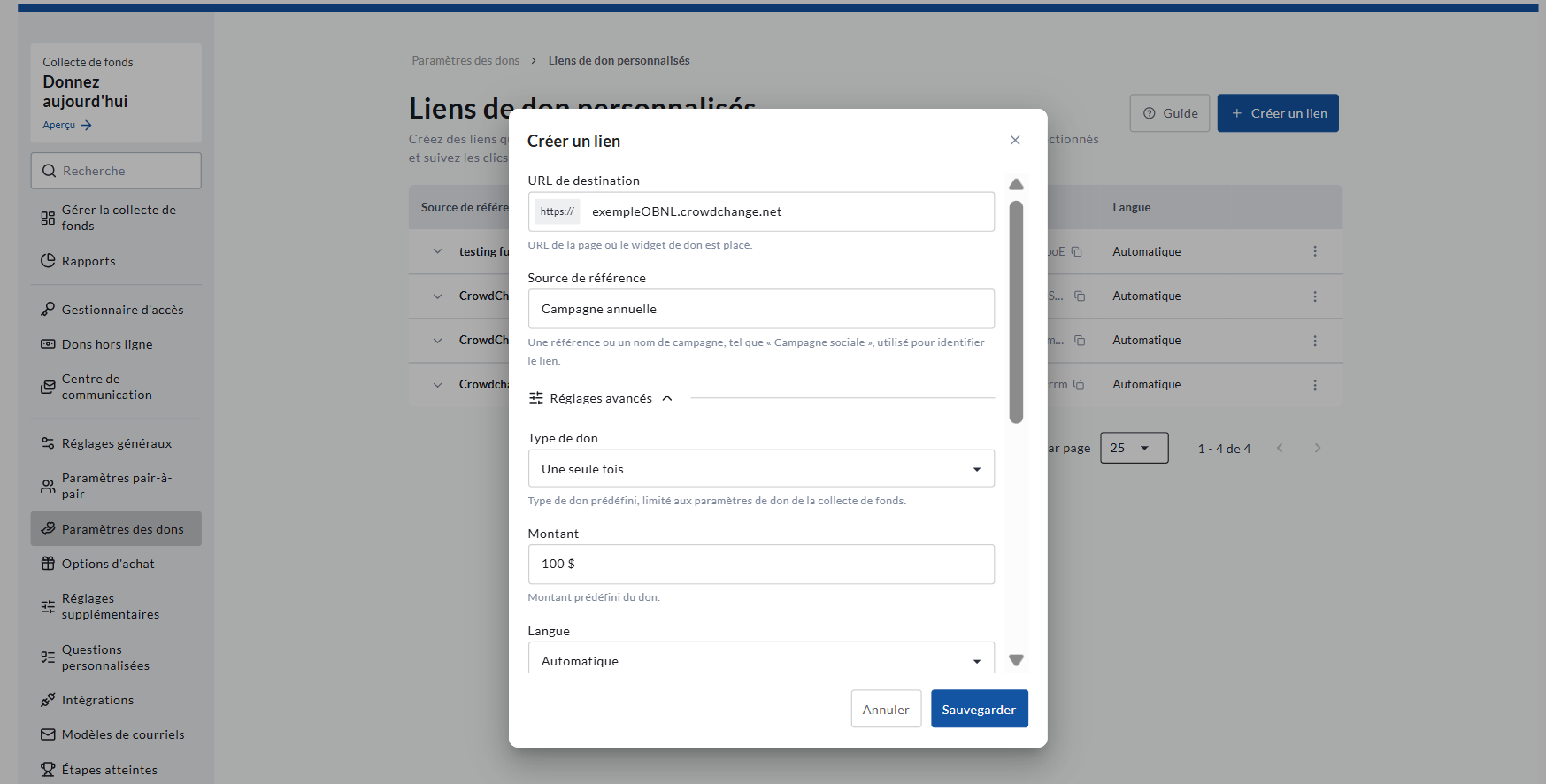The width and height of the screenshot is (1546, 784).
Task: Click the Sauvegarder button
Action: (x=979, y=709)
